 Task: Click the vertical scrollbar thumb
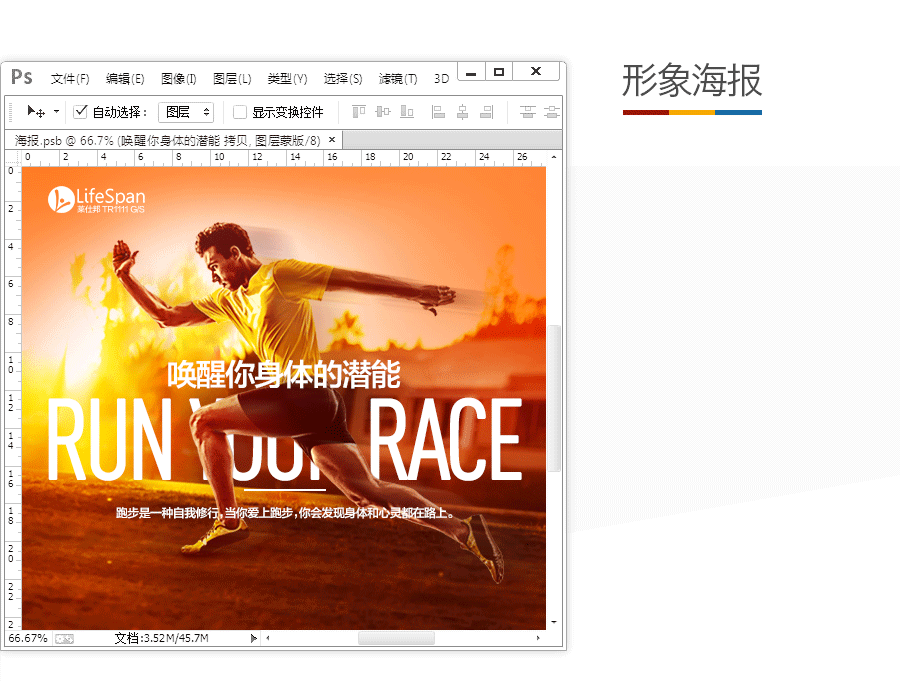[x=554, y=398]
